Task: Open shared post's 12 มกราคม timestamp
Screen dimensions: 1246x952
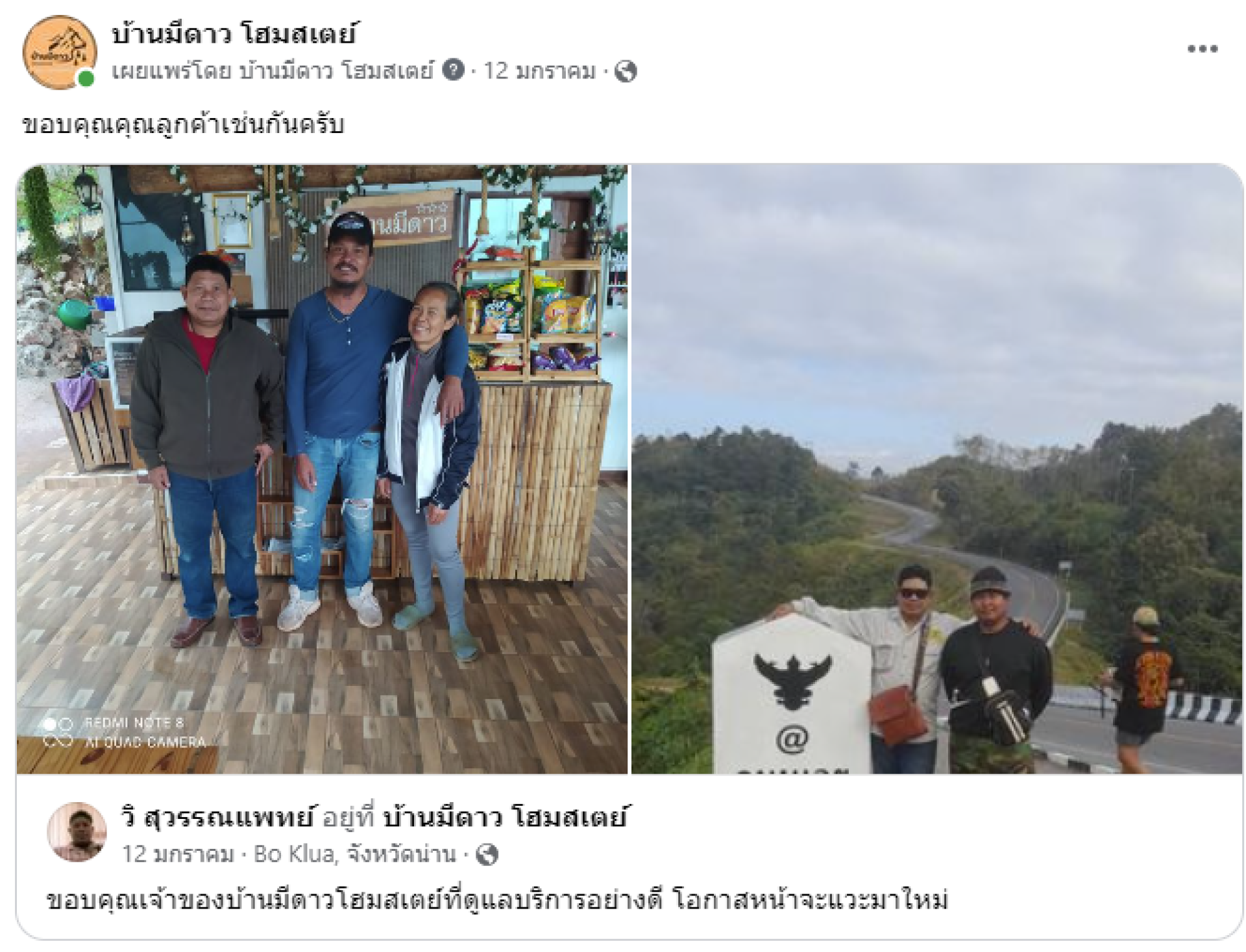Action: click(178, 855)
